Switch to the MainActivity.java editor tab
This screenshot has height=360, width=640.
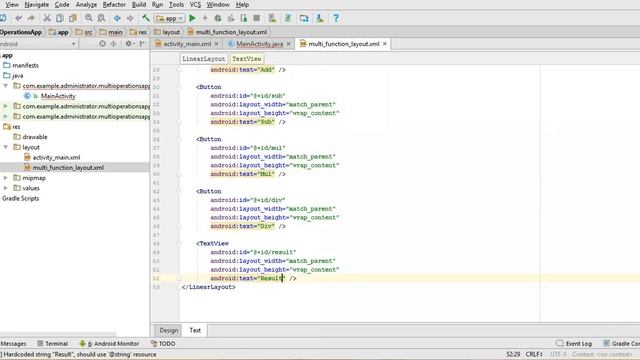(259, 44)
